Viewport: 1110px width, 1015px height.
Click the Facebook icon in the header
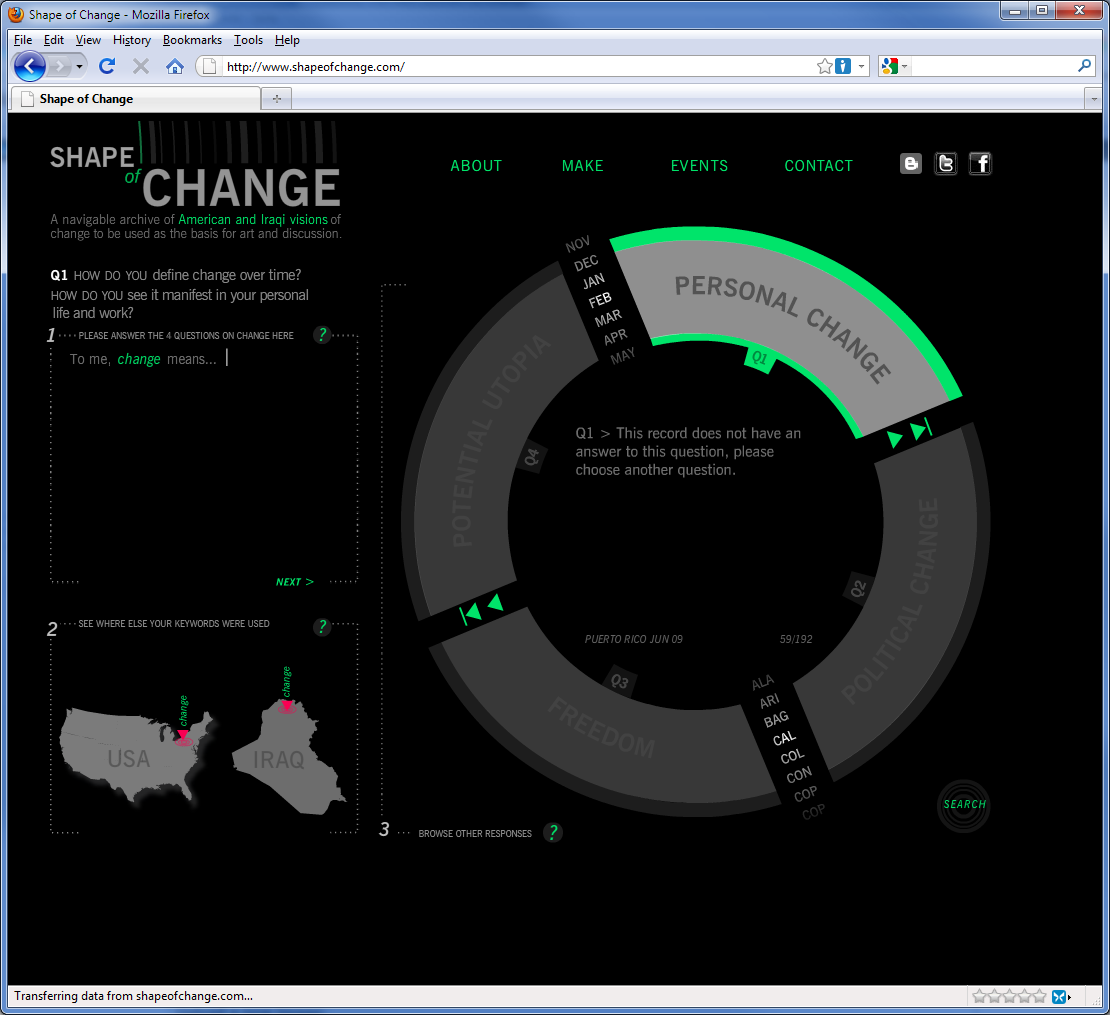(x=980, y=163)
